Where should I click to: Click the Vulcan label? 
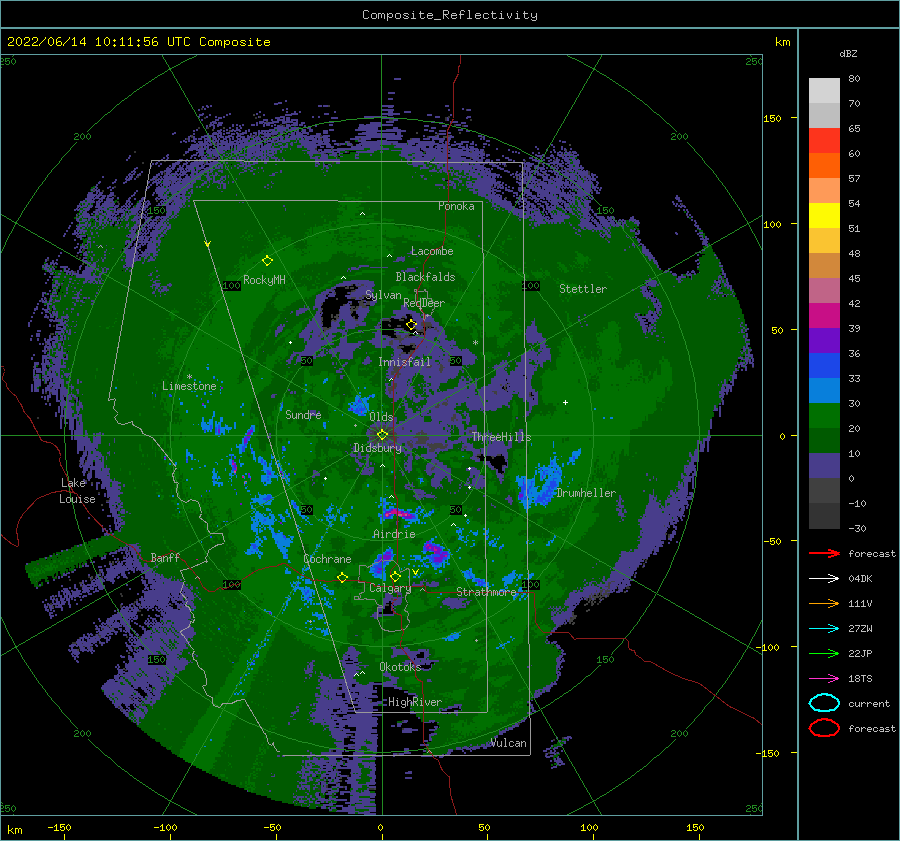509,743
